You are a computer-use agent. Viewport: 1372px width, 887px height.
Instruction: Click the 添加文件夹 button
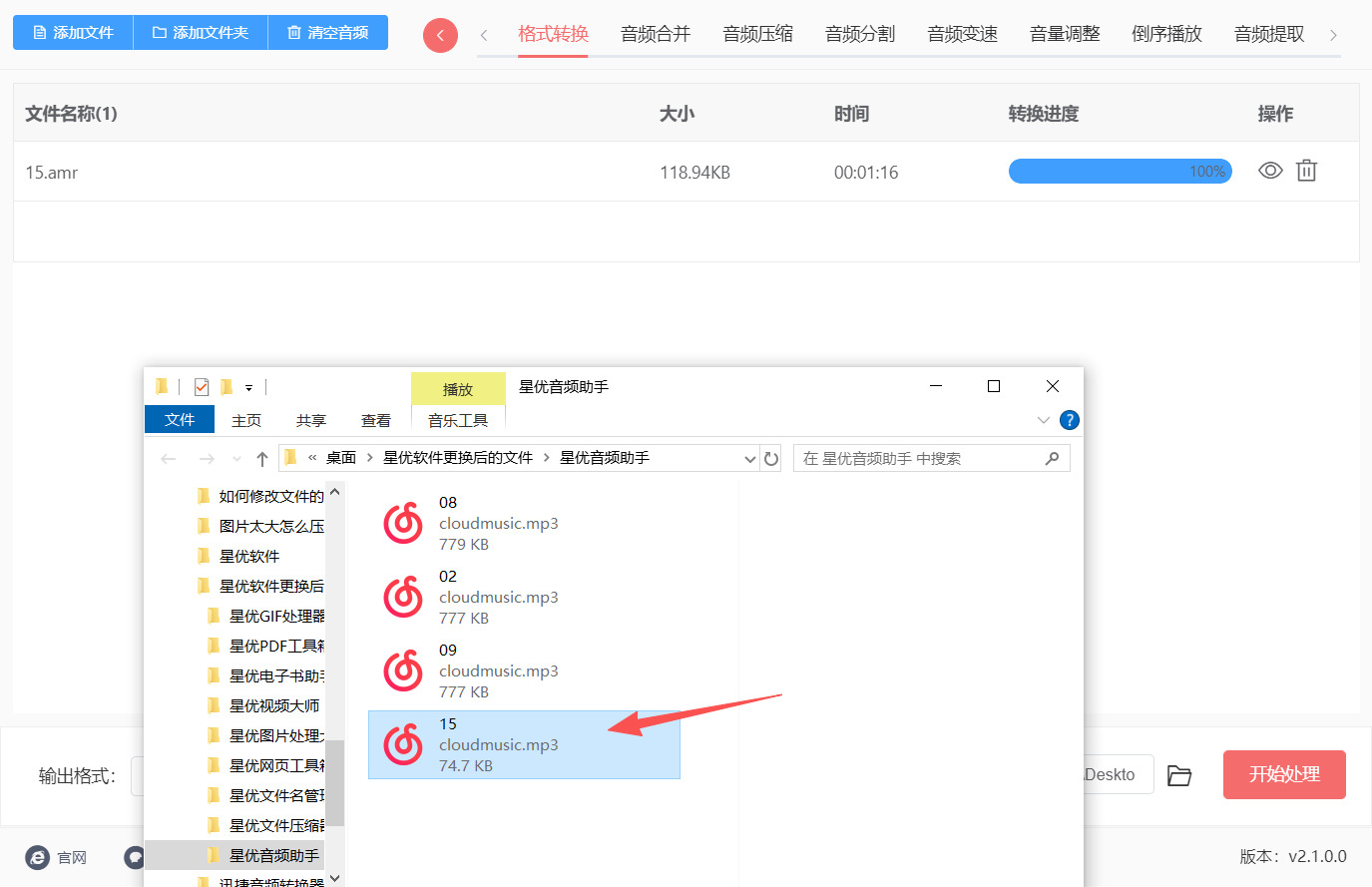[x=201, y=33]
